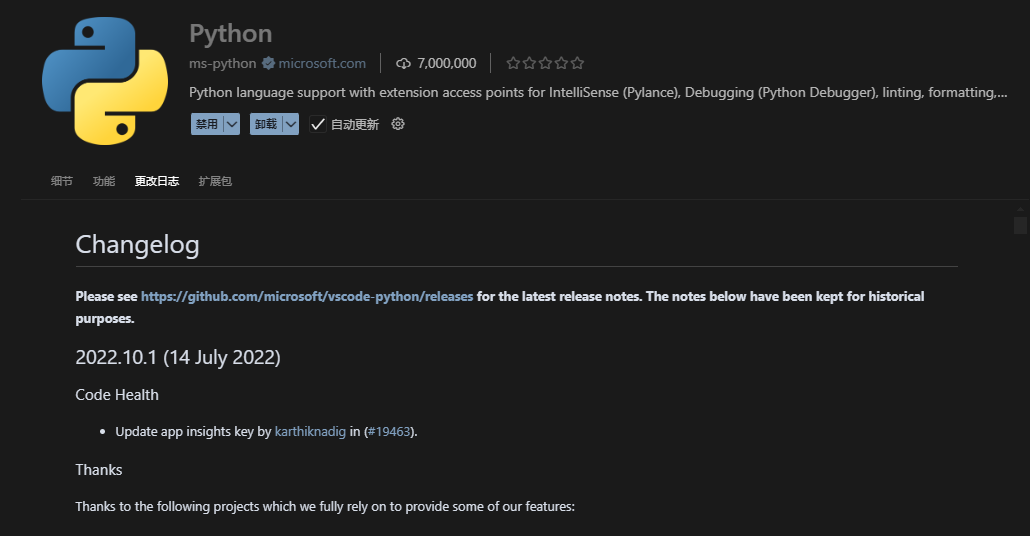The height and width of the screenshot is (536, 1030).
Task: Click the changelog vertical scrollbar thumb
Action: click(x=1020, y=225)
